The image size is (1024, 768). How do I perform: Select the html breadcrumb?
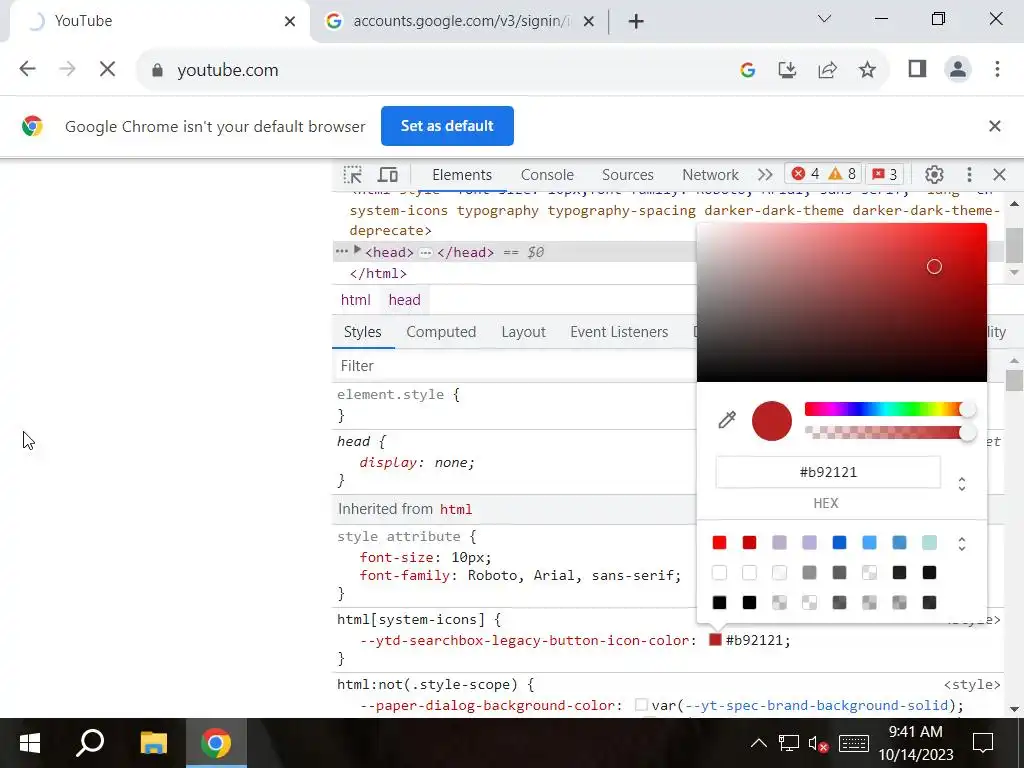coord(355,300)
